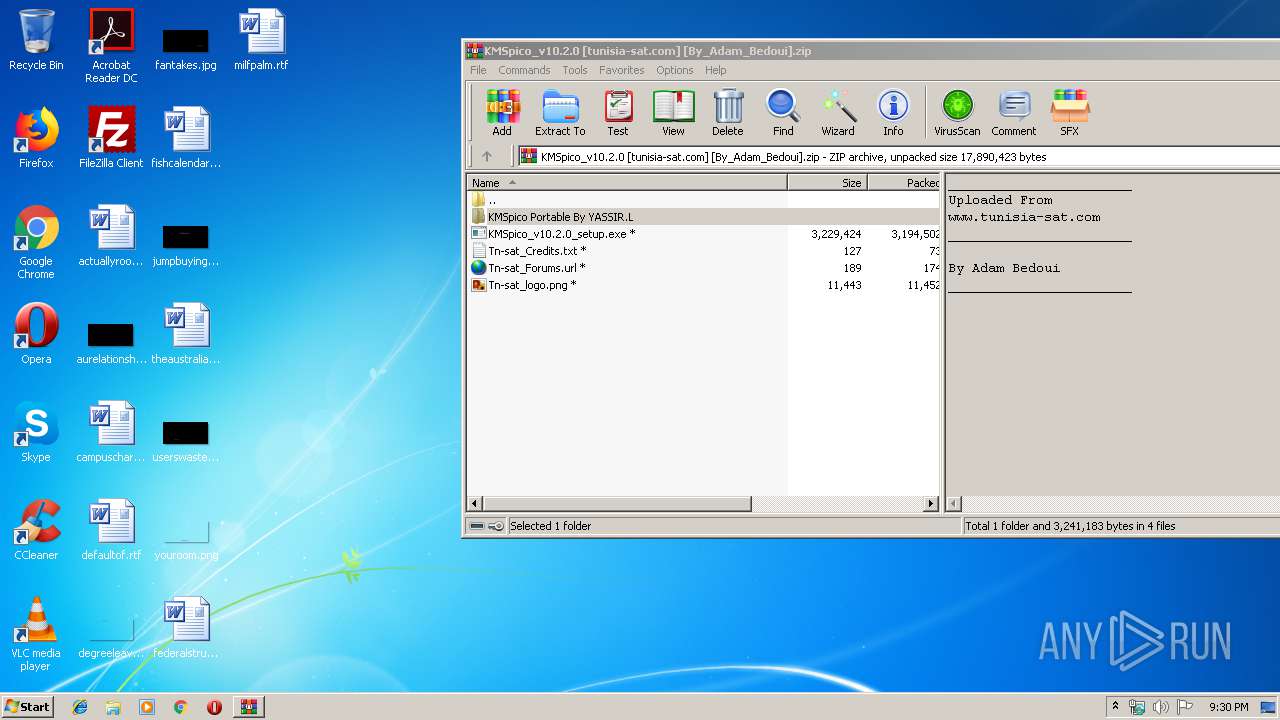Open VLC media player desktop shortcut

pyautogui.click(x=36, y=634)
